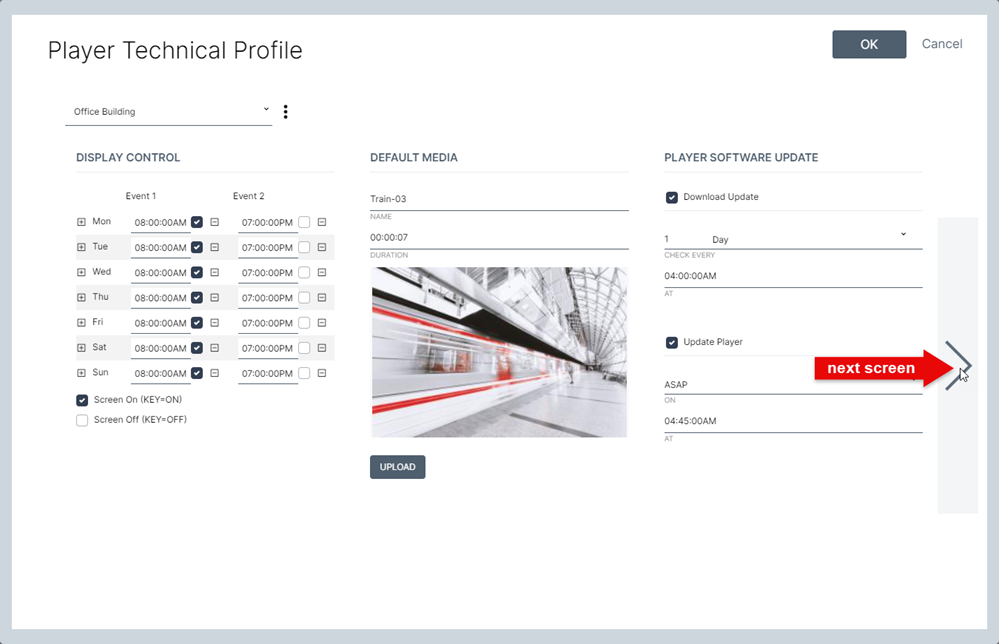This screenshot has width=999, height=644.
Task: Toggle the Wed Event 1 checkbox
Action: [197, 273]
